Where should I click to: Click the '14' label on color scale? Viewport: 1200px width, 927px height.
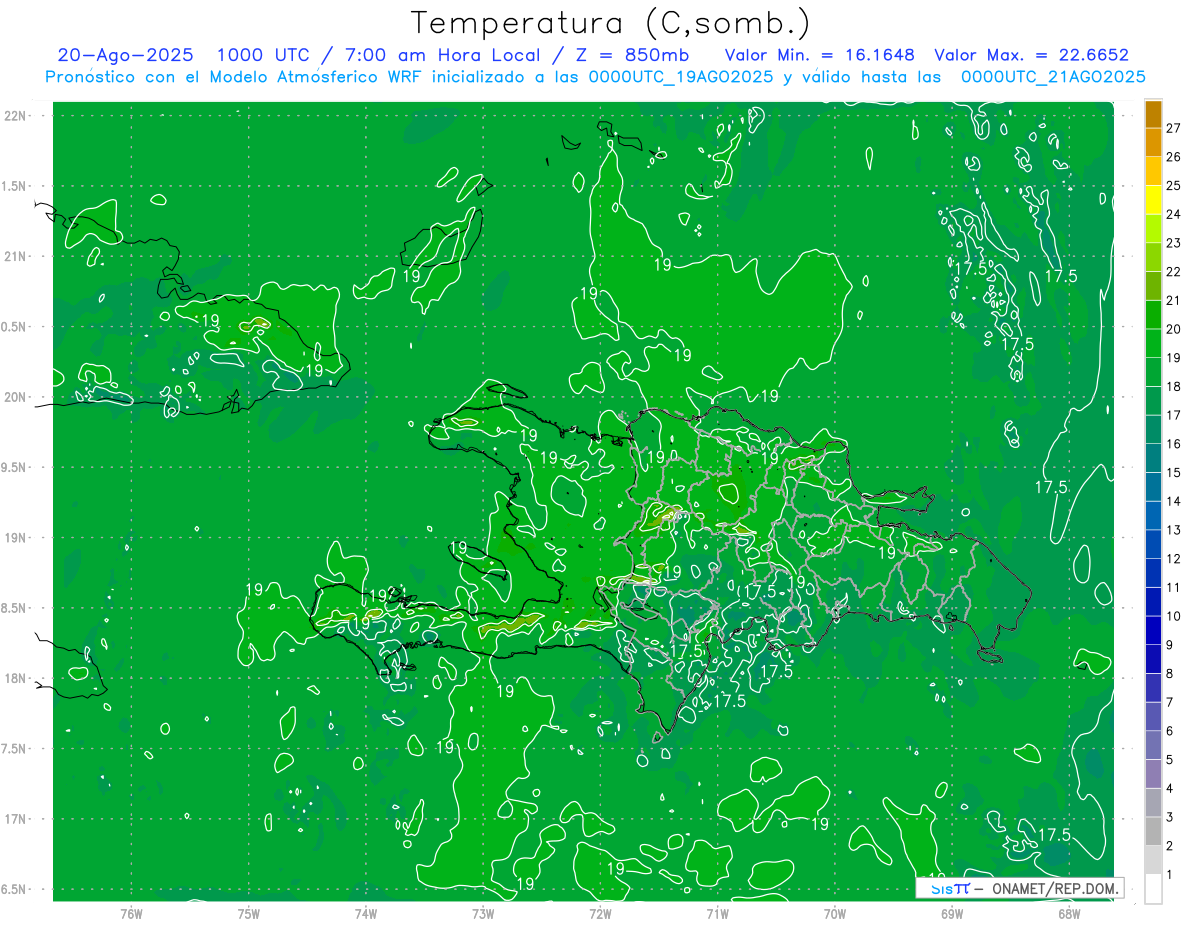[x=1173, y=501]
